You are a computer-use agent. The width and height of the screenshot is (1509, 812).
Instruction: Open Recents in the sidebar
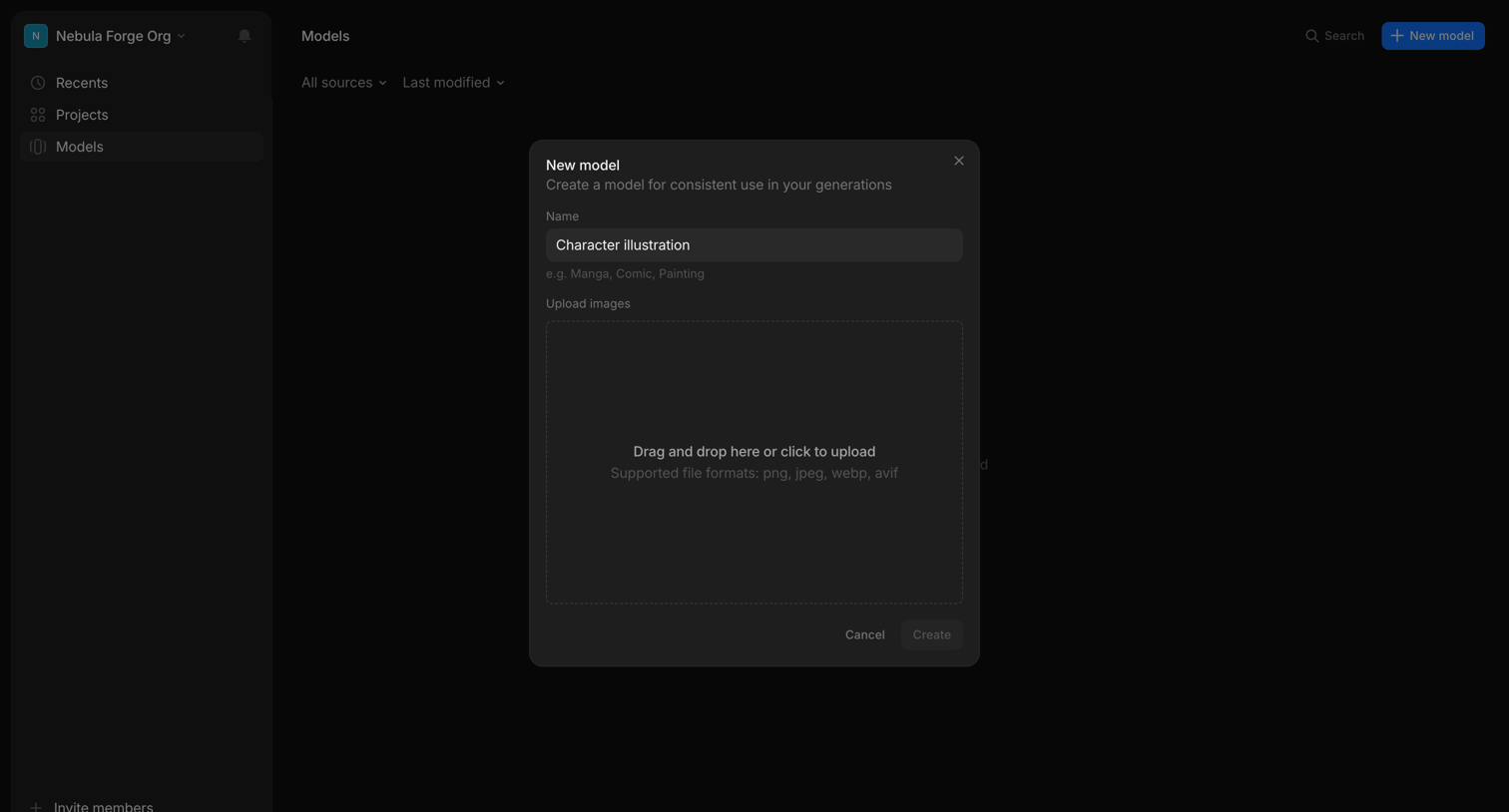coord(142,83)
